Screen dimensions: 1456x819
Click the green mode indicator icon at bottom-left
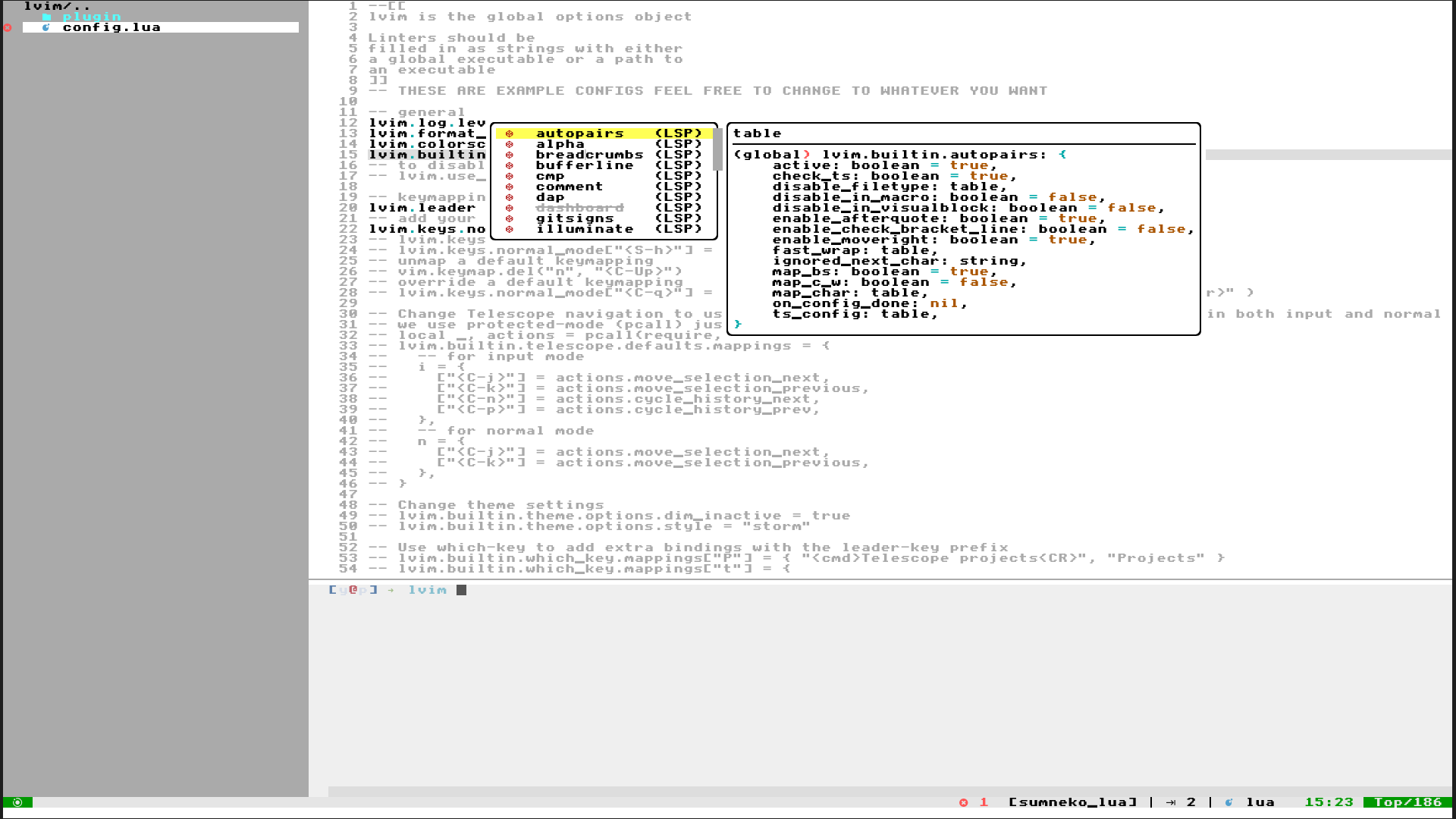17,802
